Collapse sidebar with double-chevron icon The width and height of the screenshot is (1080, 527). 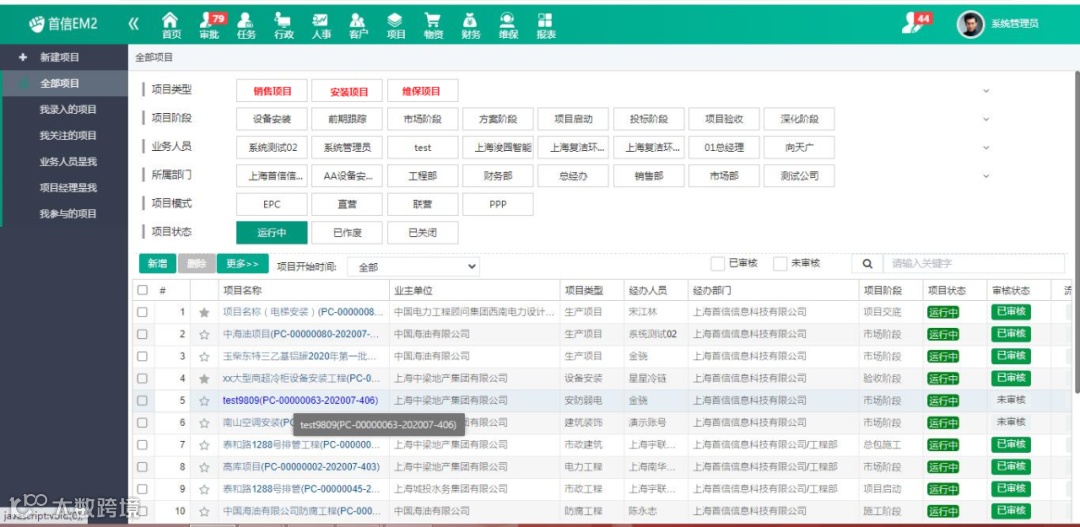134,24
